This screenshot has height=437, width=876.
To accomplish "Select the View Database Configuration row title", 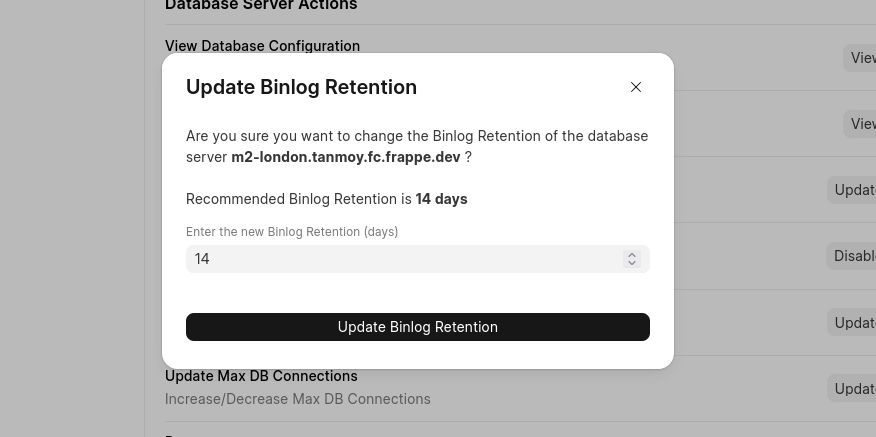I will (x=262, y=46).
